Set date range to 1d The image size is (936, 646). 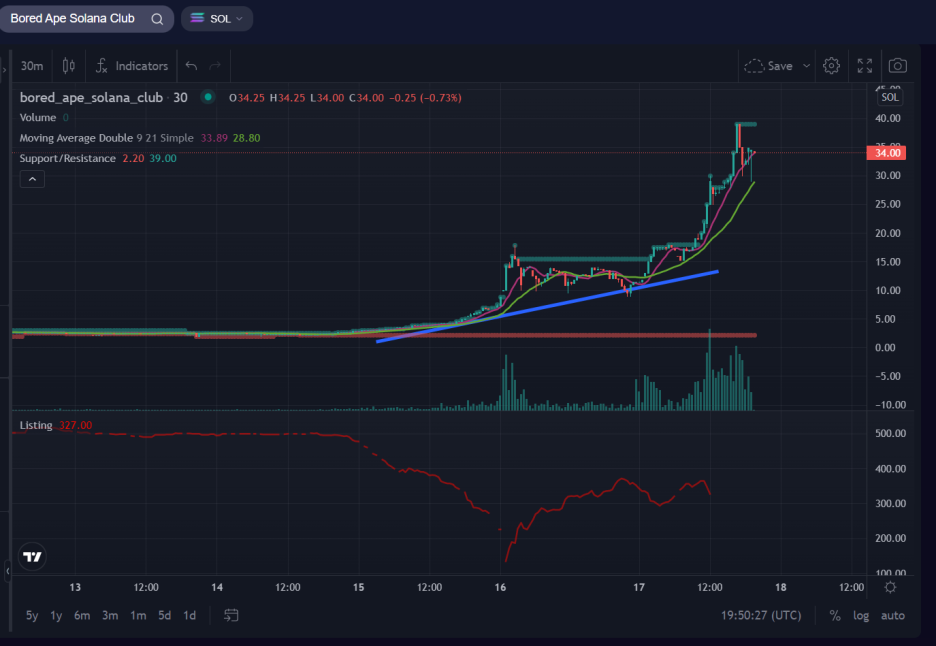[x=189, y=615]
